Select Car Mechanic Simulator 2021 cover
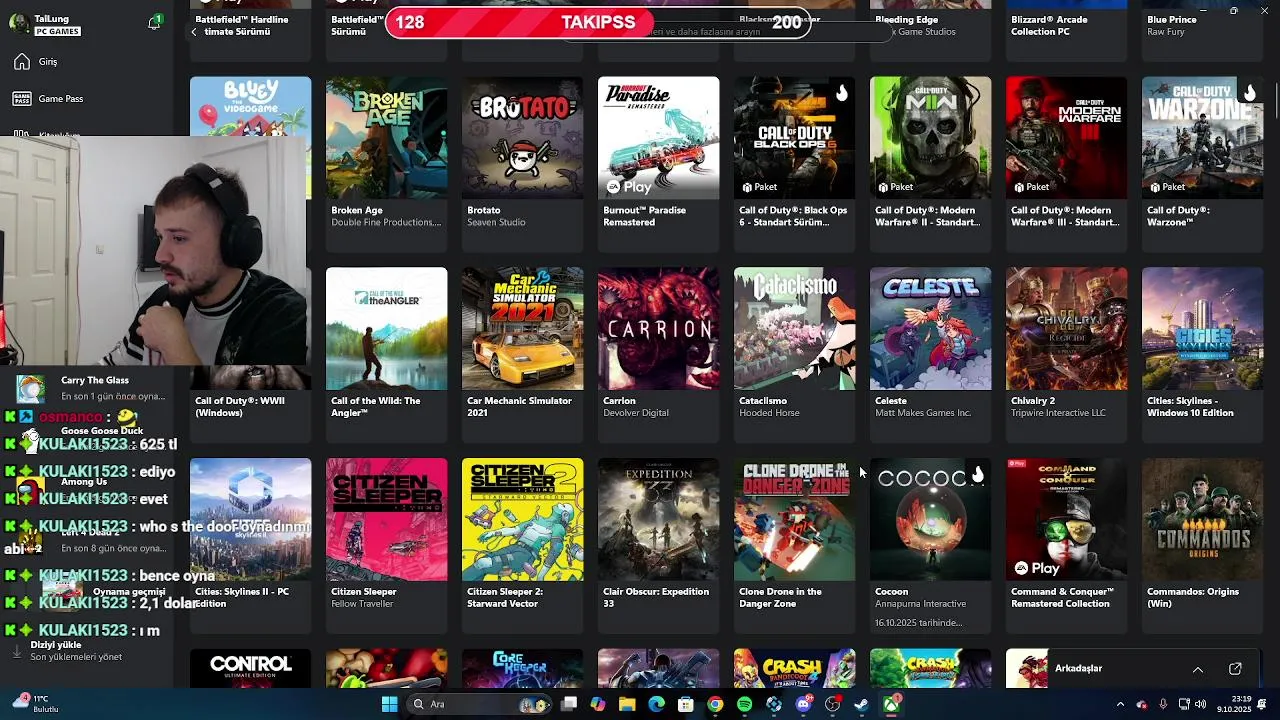This screenshot has width=1280, height=720. 522,329
